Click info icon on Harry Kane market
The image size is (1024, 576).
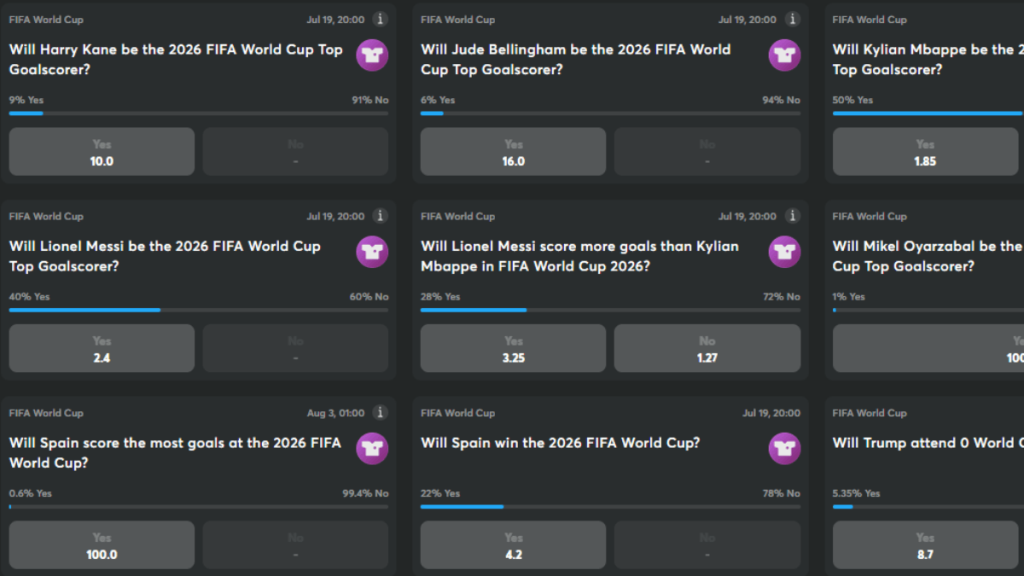tap(380, 20)
